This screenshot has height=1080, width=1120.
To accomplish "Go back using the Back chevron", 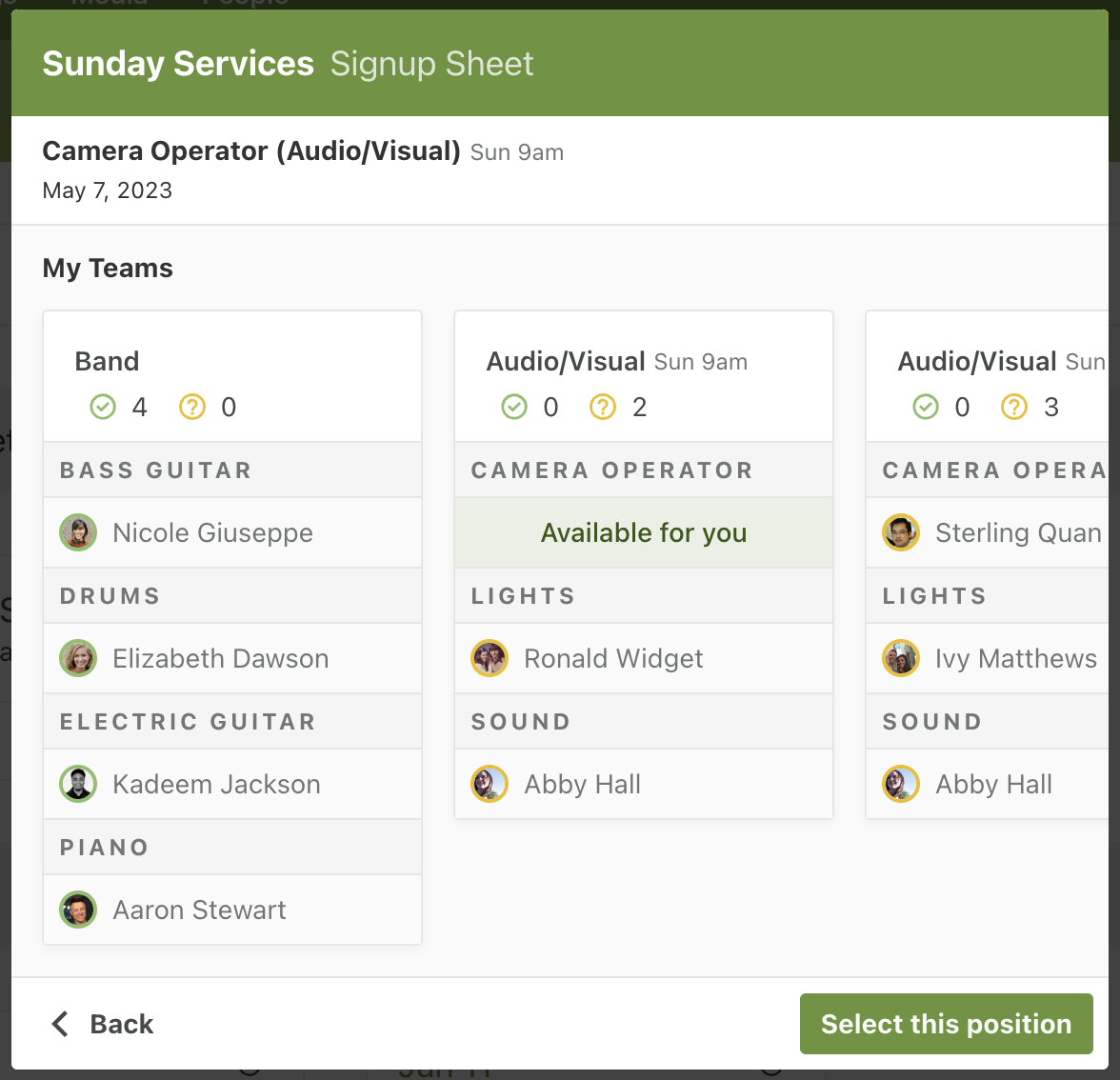I will point(61,1024).
